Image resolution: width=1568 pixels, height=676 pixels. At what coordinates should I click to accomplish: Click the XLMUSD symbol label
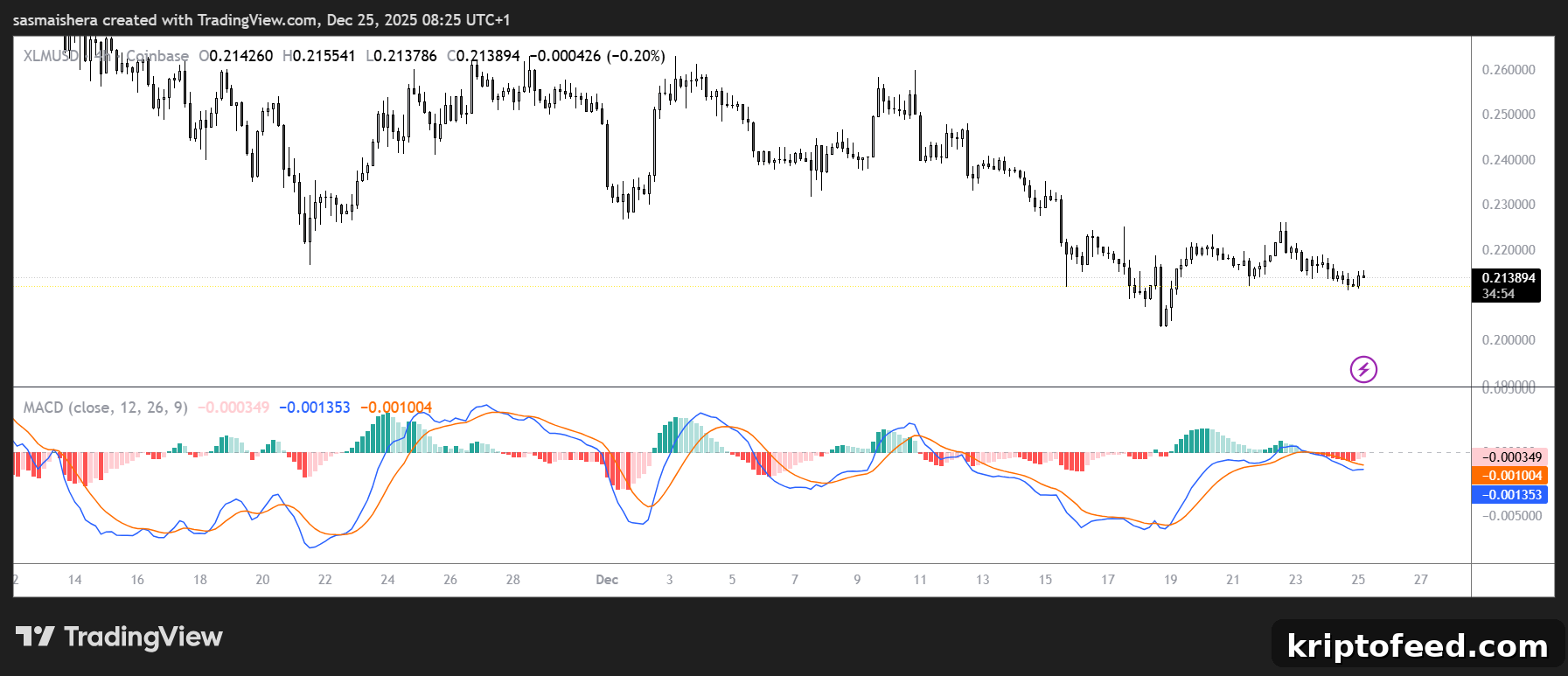[x=51, y=56]
